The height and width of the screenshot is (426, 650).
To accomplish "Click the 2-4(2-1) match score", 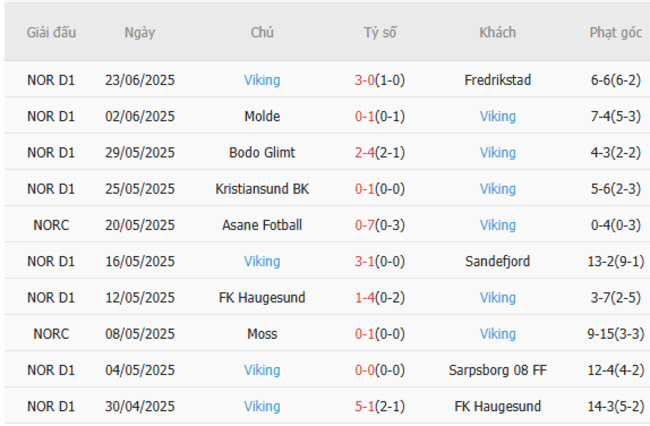I will tap(380, 153).
